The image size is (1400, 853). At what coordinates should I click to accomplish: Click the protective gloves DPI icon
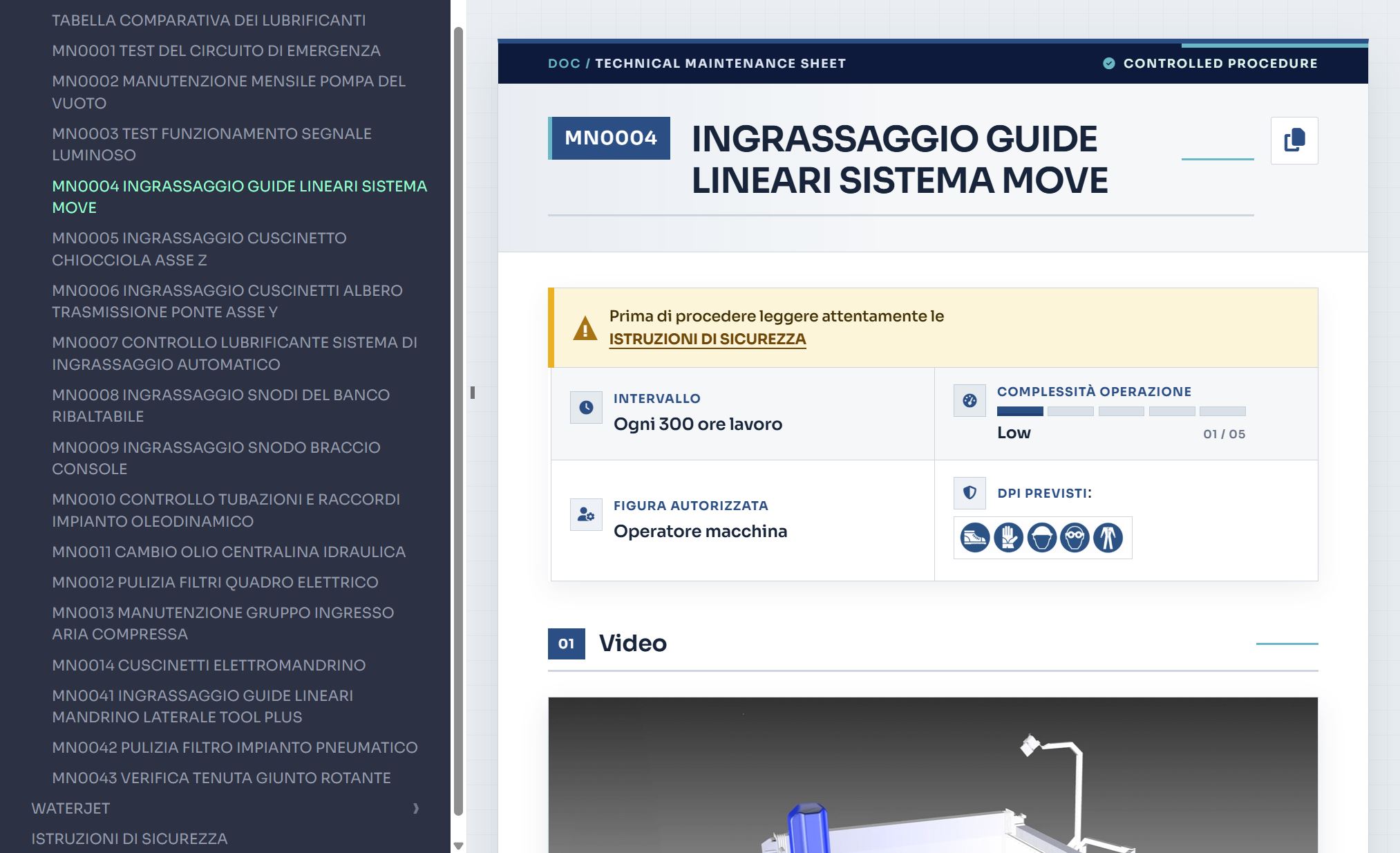pyautogui.click(x=1008, y=538)
